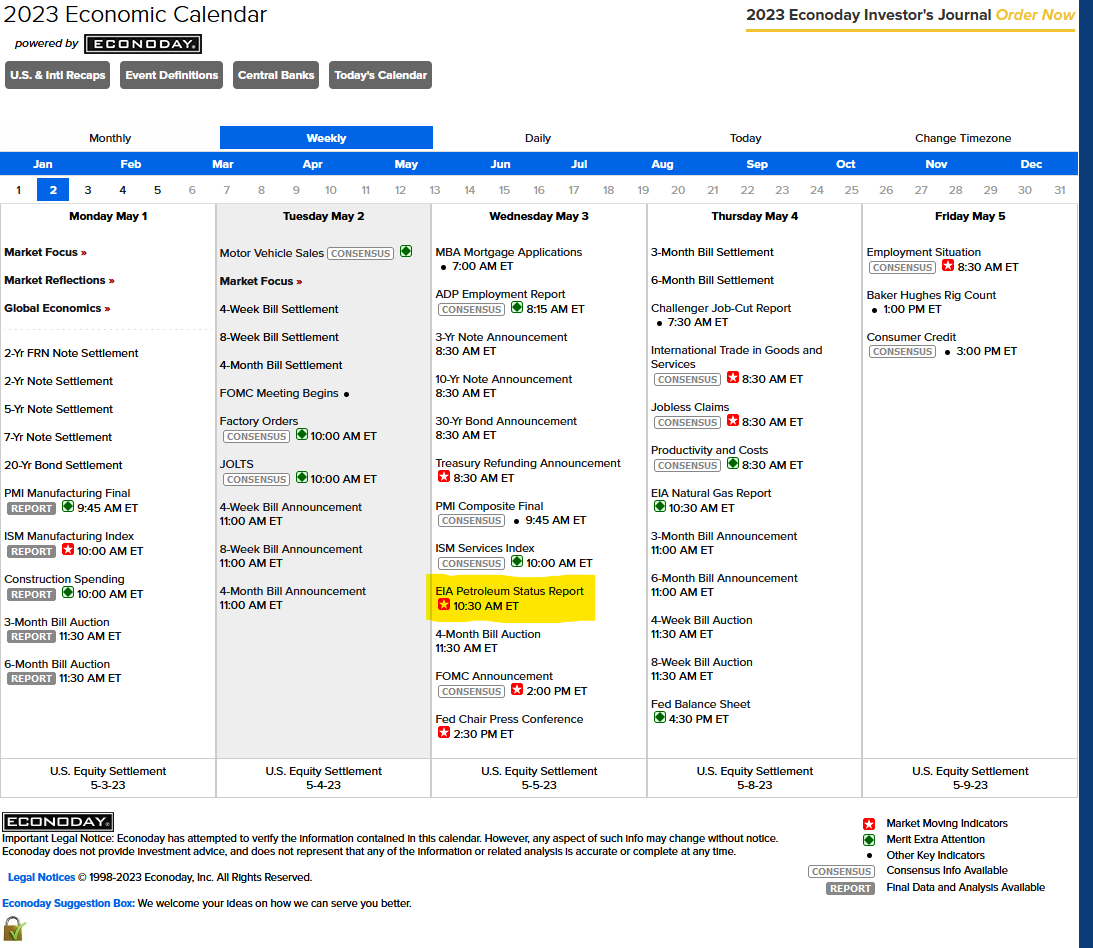1093x948 pixels.
Task: Click the Econoday logo in the footer
Action: (58, 821)
